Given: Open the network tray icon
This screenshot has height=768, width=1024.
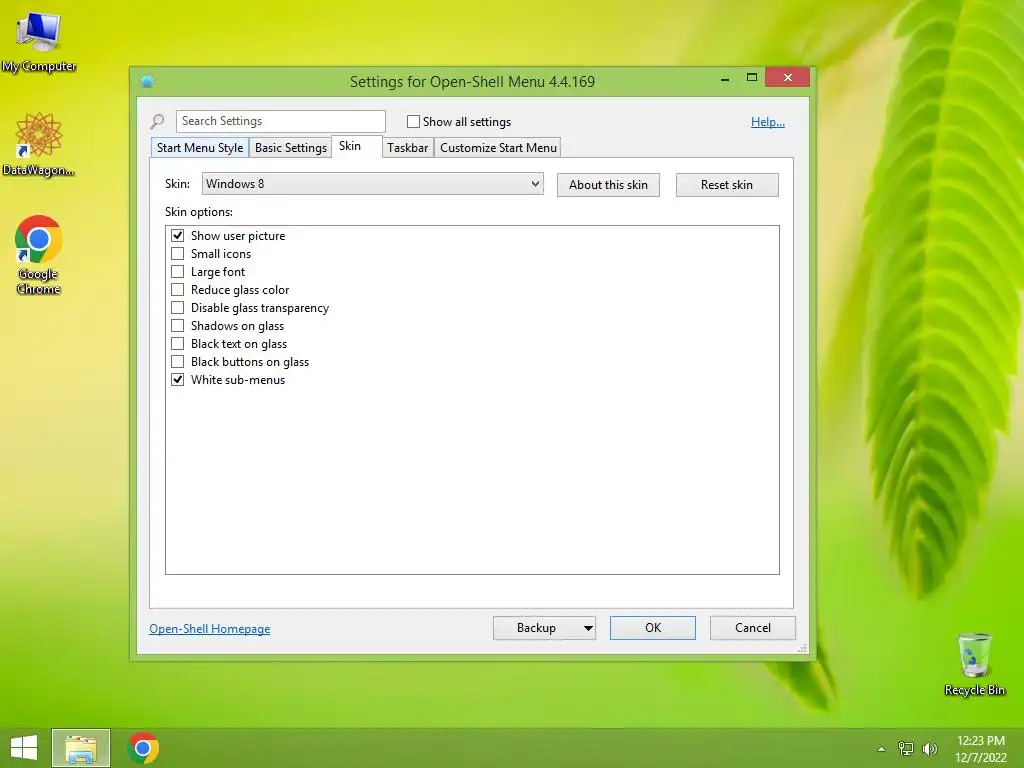Looking at the screenshot, I should click(x=906, y=749).
